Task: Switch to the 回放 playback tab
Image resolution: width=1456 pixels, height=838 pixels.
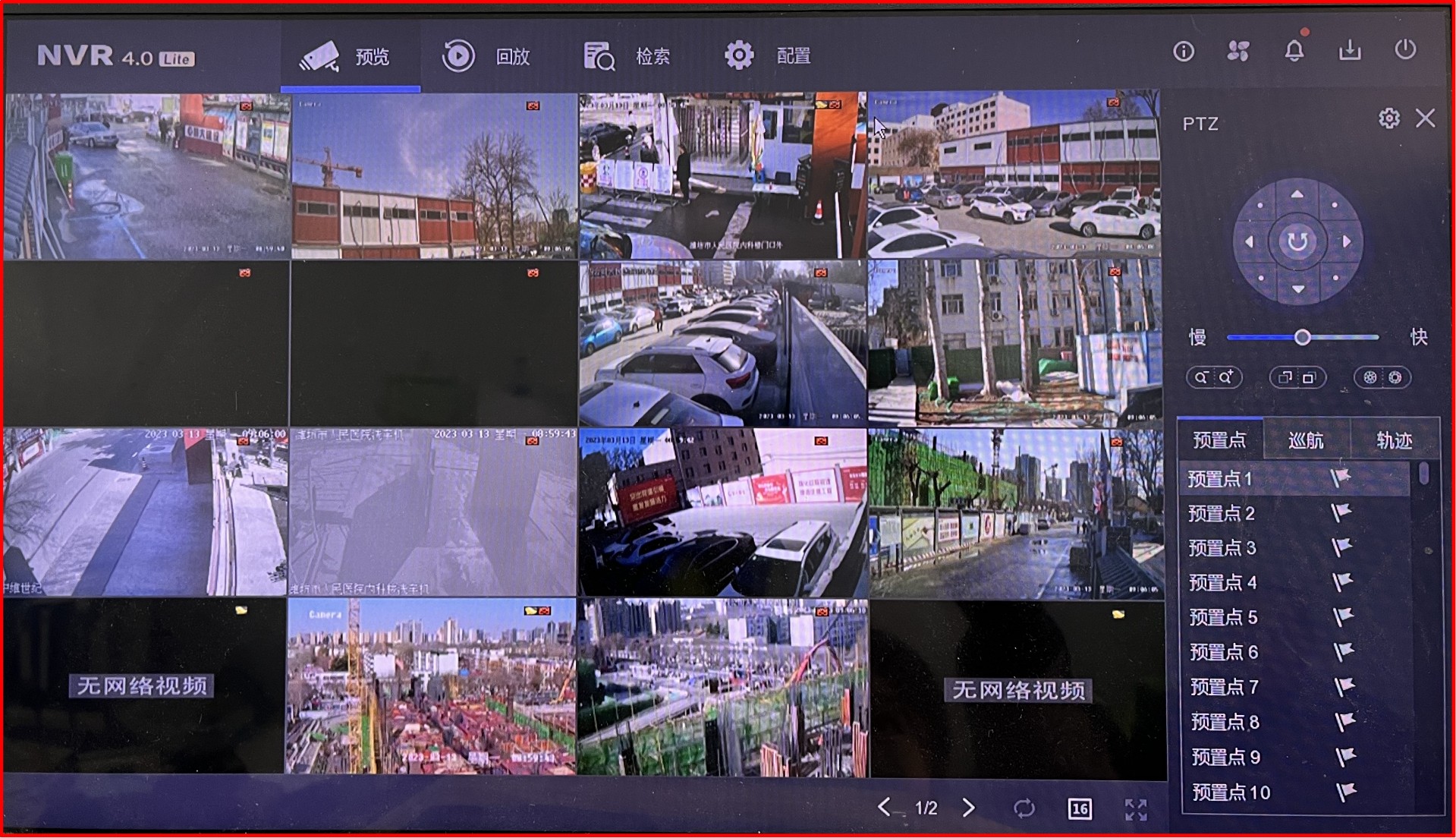Action: tap(486, 56)
